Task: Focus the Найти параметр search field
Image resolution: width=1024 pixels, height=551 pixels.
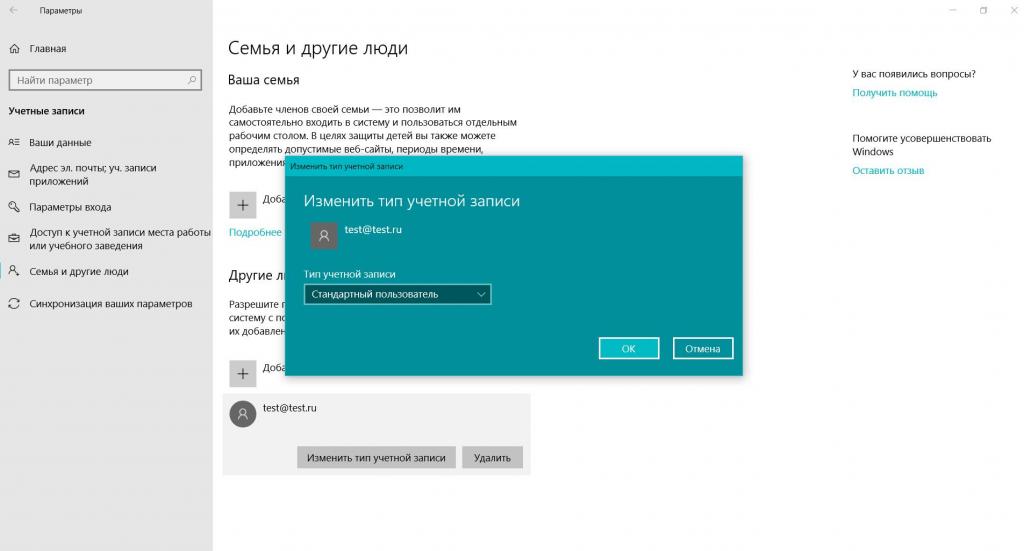Action: tap(105, 80)
